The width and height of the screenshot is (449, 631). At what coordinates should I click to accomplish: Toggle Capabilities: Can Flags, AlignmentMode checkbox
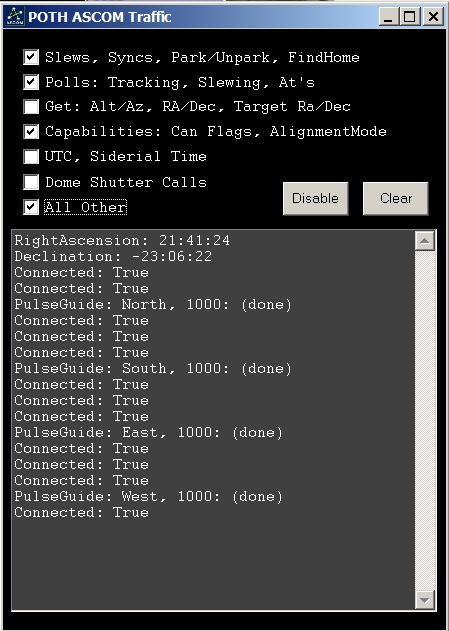31,132
